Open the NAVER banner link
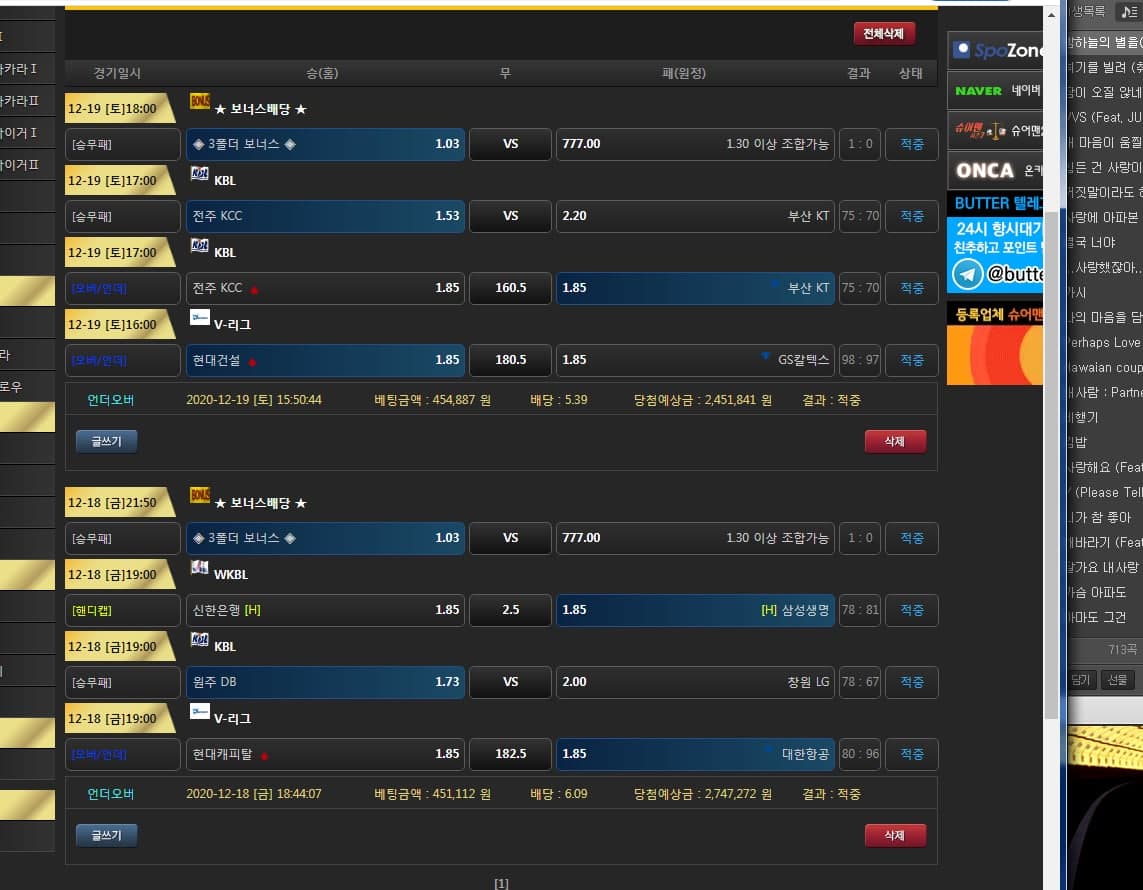1143x890 pixels. 995,90
